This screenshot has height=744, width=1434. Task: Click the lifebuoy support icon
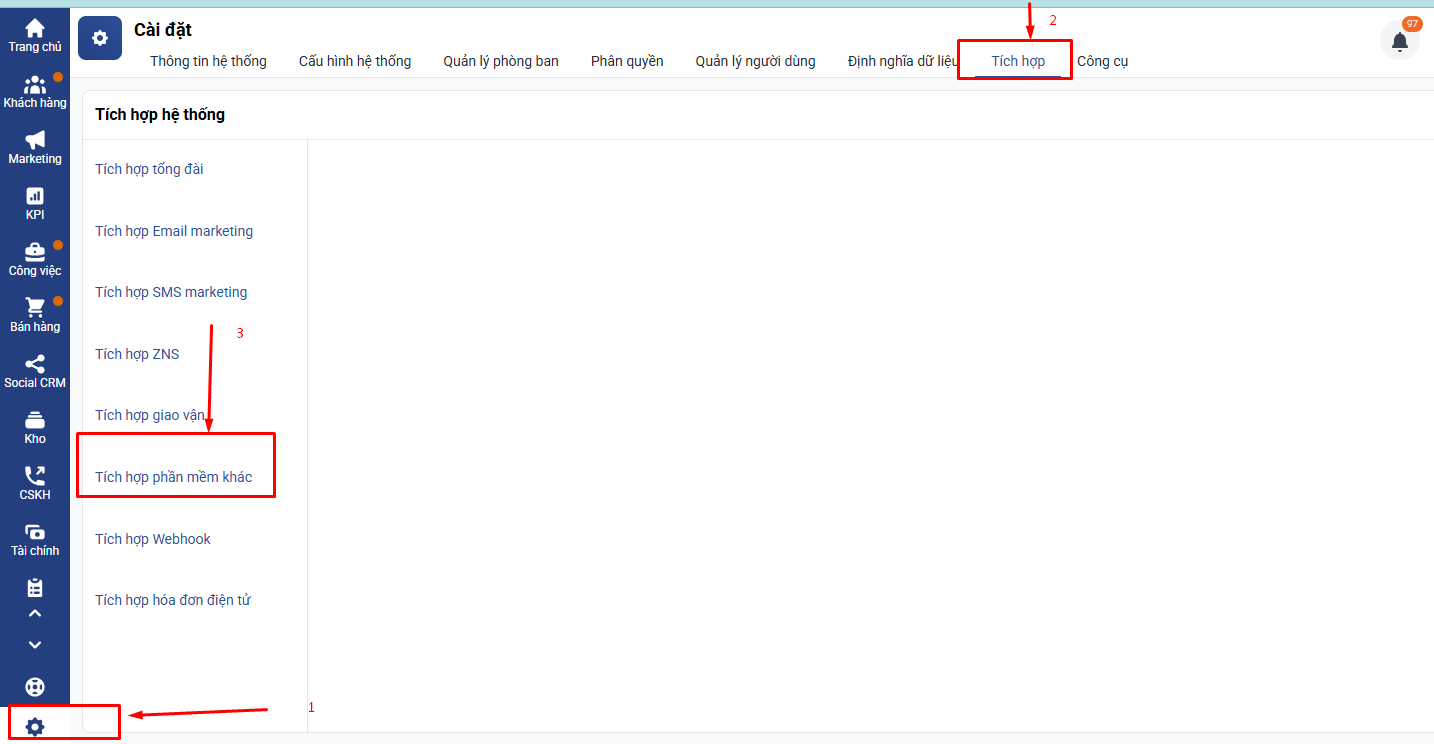point(35,687)
